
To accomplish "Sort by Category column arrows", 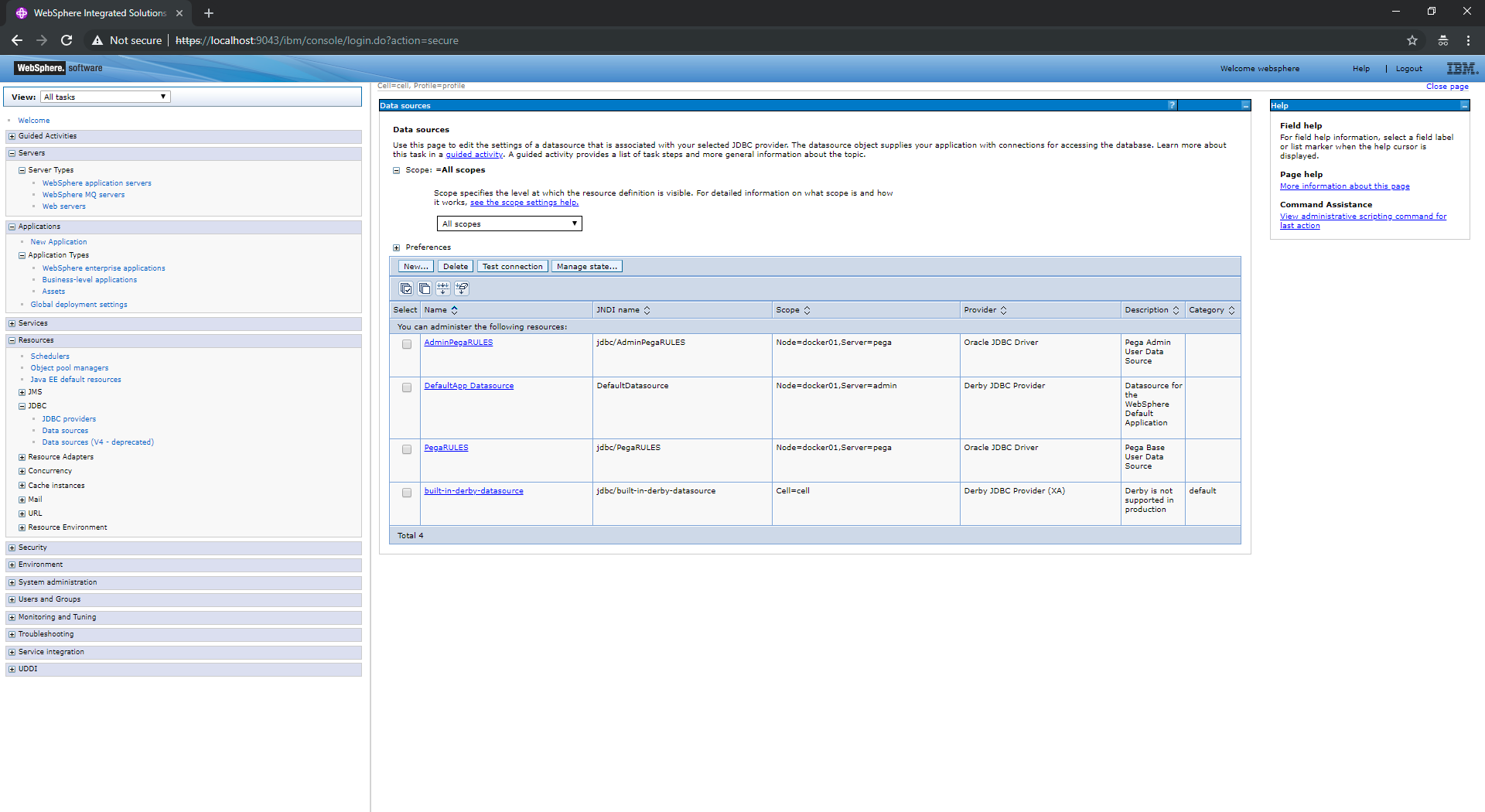I will [x=1231, y=310].
